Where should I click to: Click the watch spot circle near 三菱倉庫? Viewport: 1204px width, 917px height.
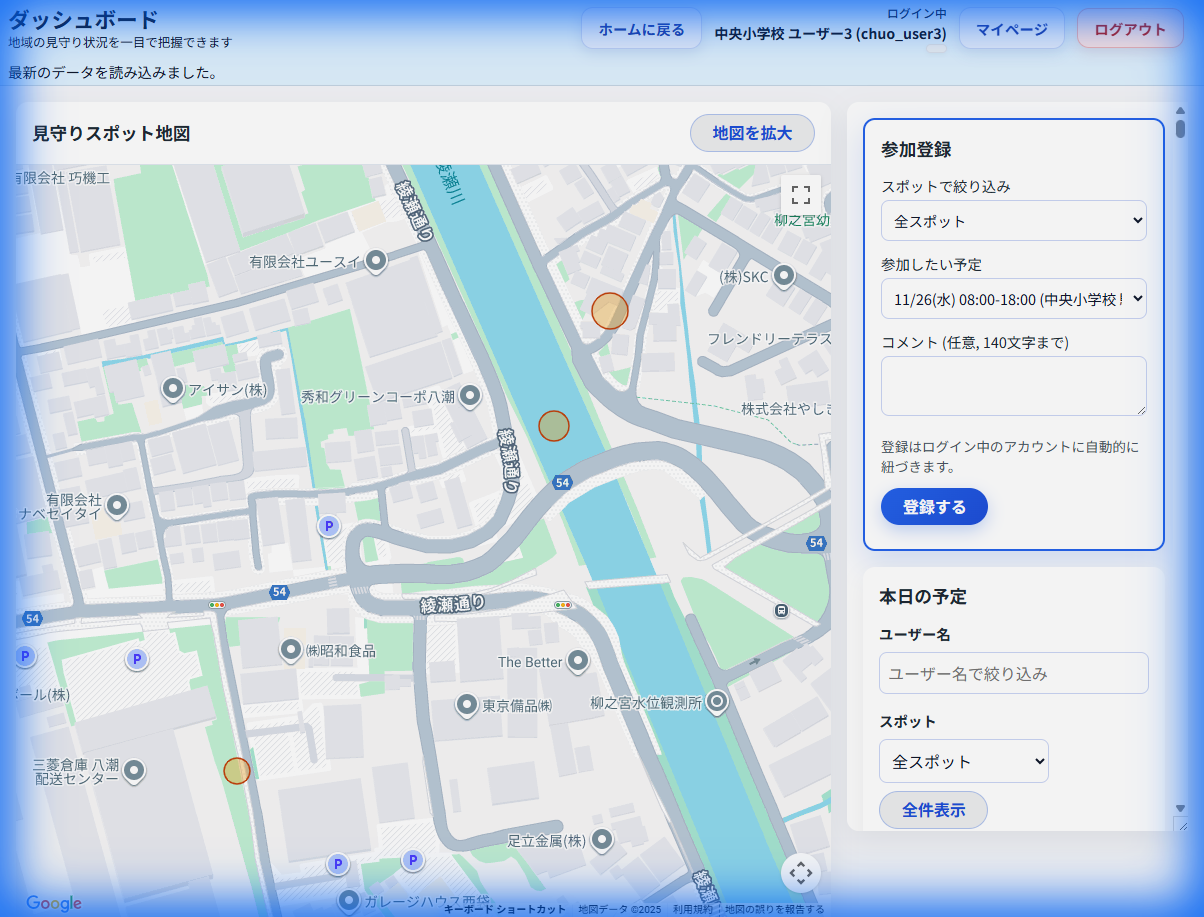coord(237,771)
